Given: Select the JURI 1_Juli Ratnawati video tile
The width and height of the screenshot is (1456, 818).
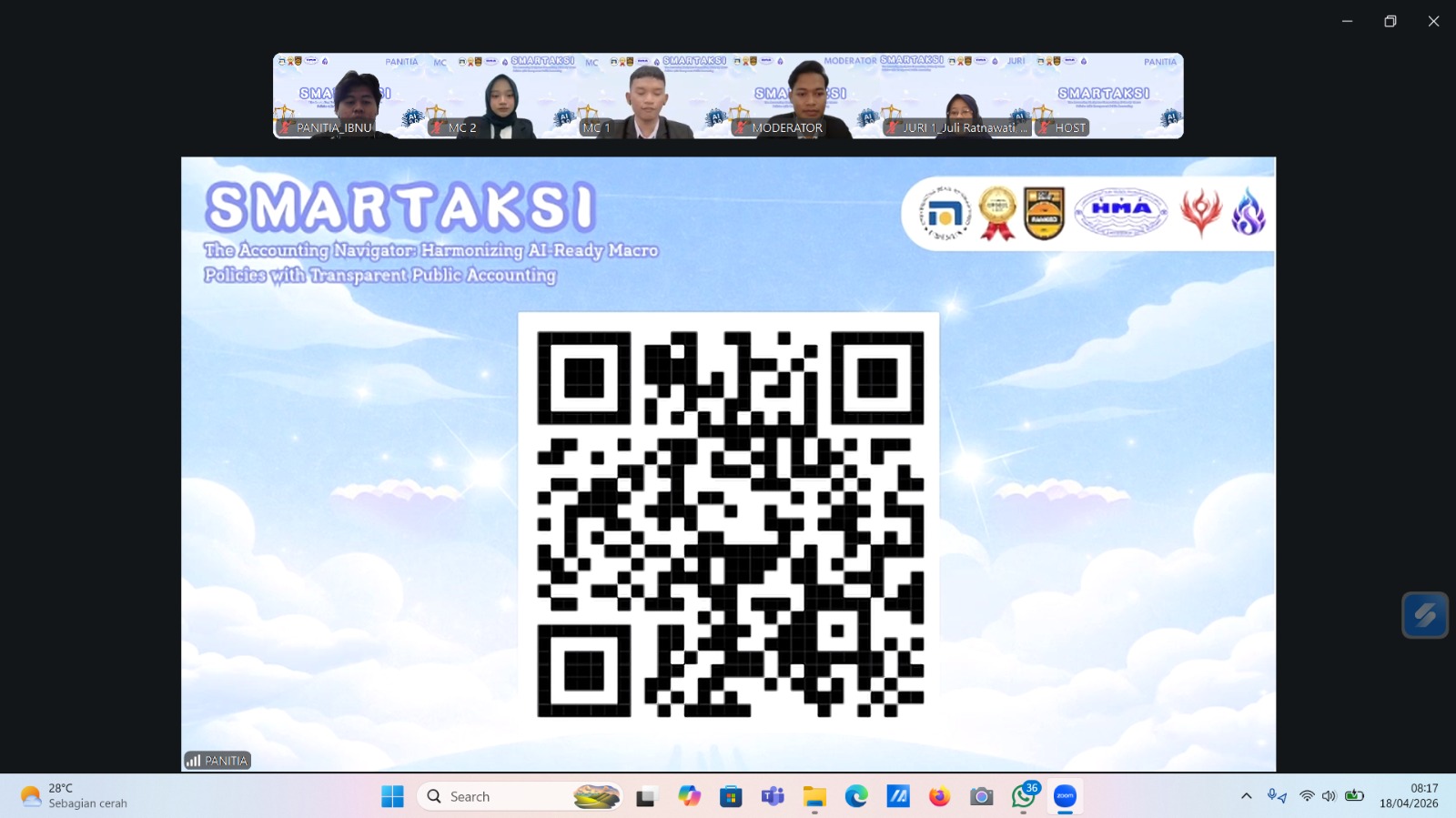Looking at the screenshot, I should coord(956,96).
